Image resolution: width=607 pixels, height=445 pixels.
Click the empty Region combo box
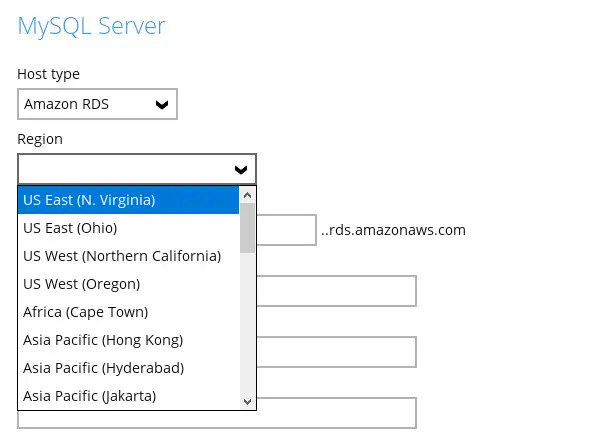124,169
